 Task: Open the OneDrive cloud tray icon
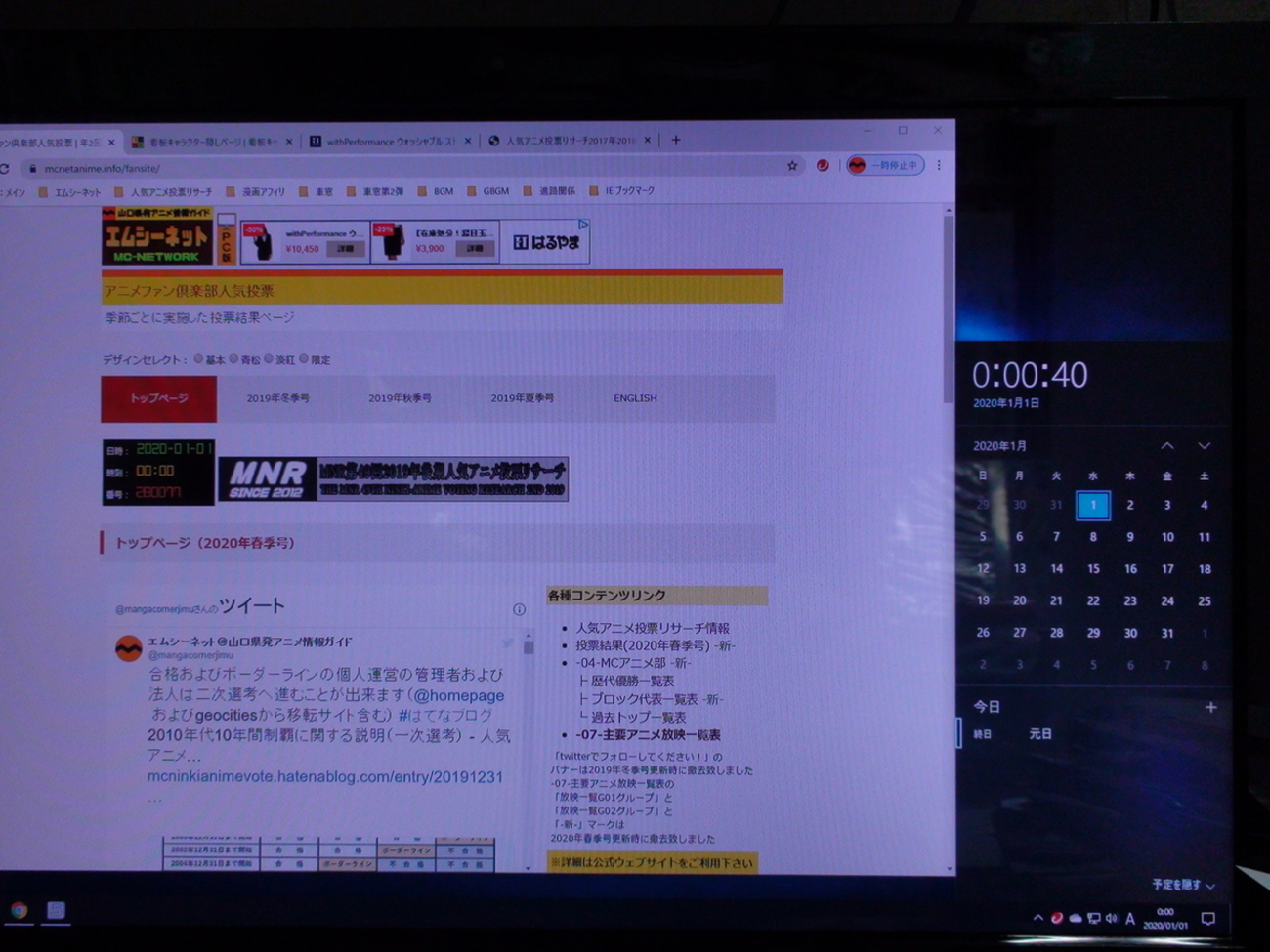(x=1075, y=918)
